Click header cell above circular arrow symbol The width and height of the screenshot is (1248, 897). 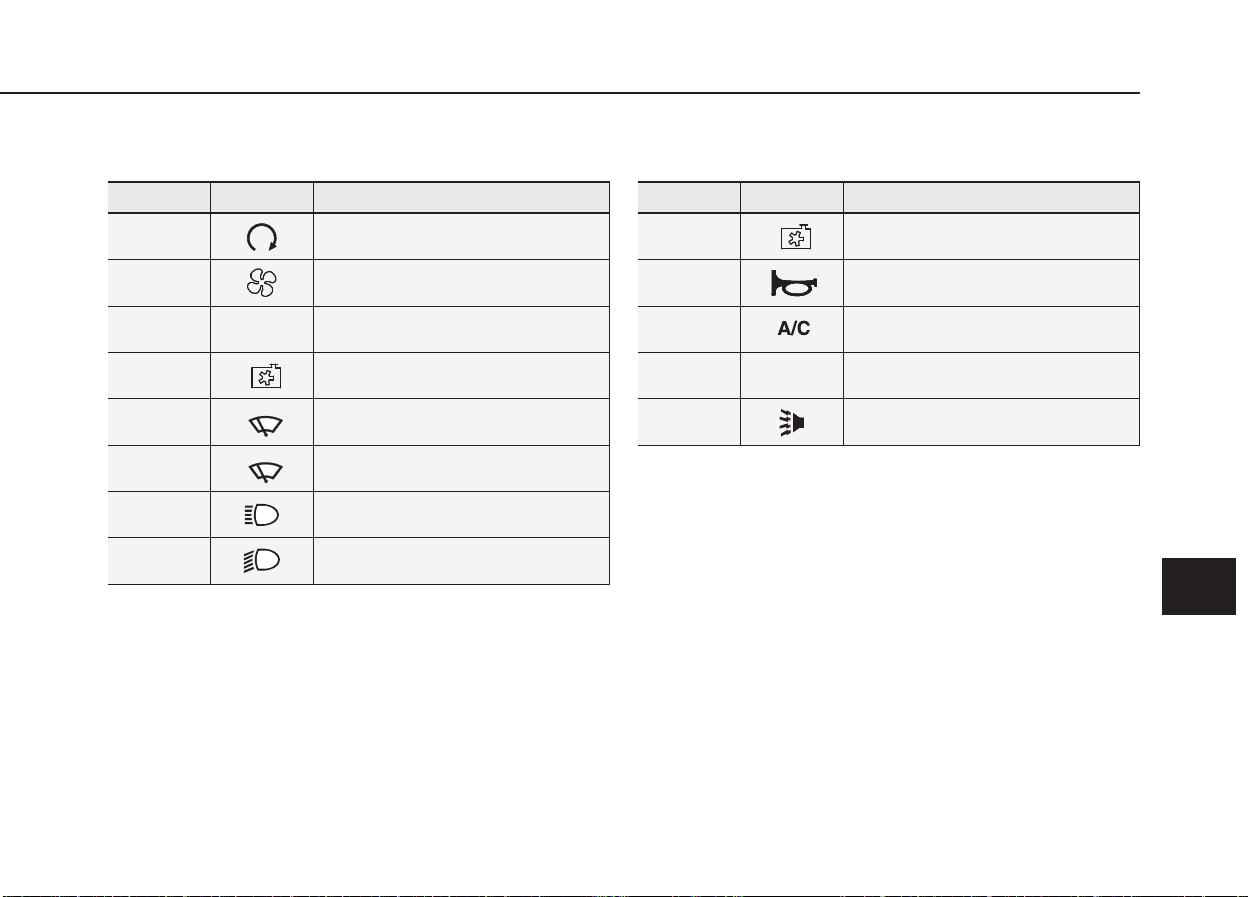coord(262,197)
